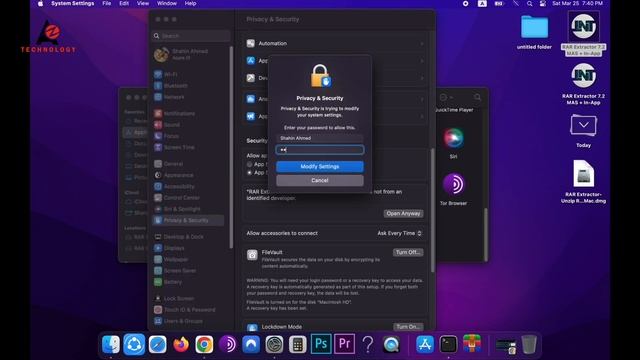Open Shahin Ahmed Apple ID in sidebar
Viewport: 640px width, 360px height.
pos(182,54)
